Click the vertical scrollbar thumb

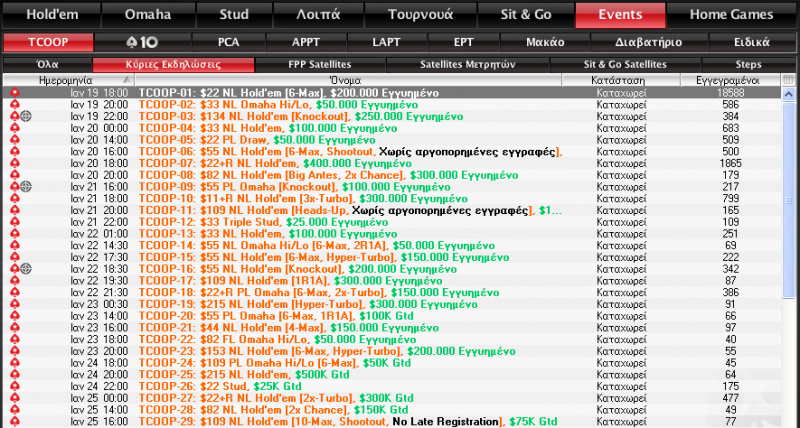pos(789,199)
